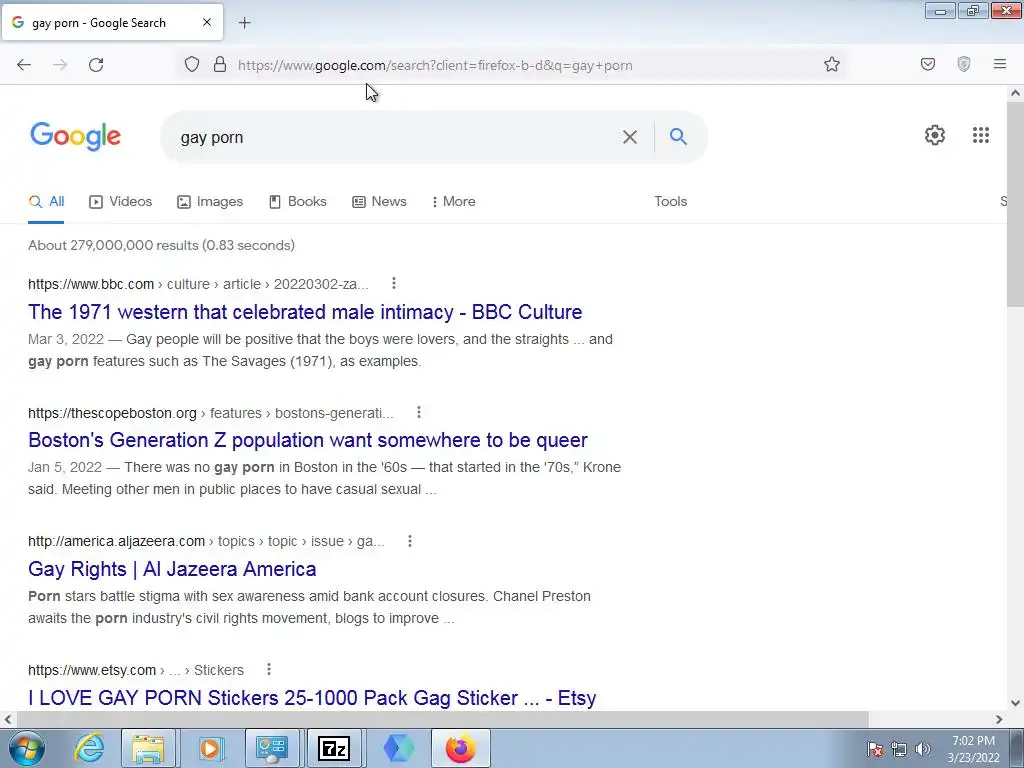Click the control panel taskbar icon
The image size is (1024, 768).
pos(272,749)
